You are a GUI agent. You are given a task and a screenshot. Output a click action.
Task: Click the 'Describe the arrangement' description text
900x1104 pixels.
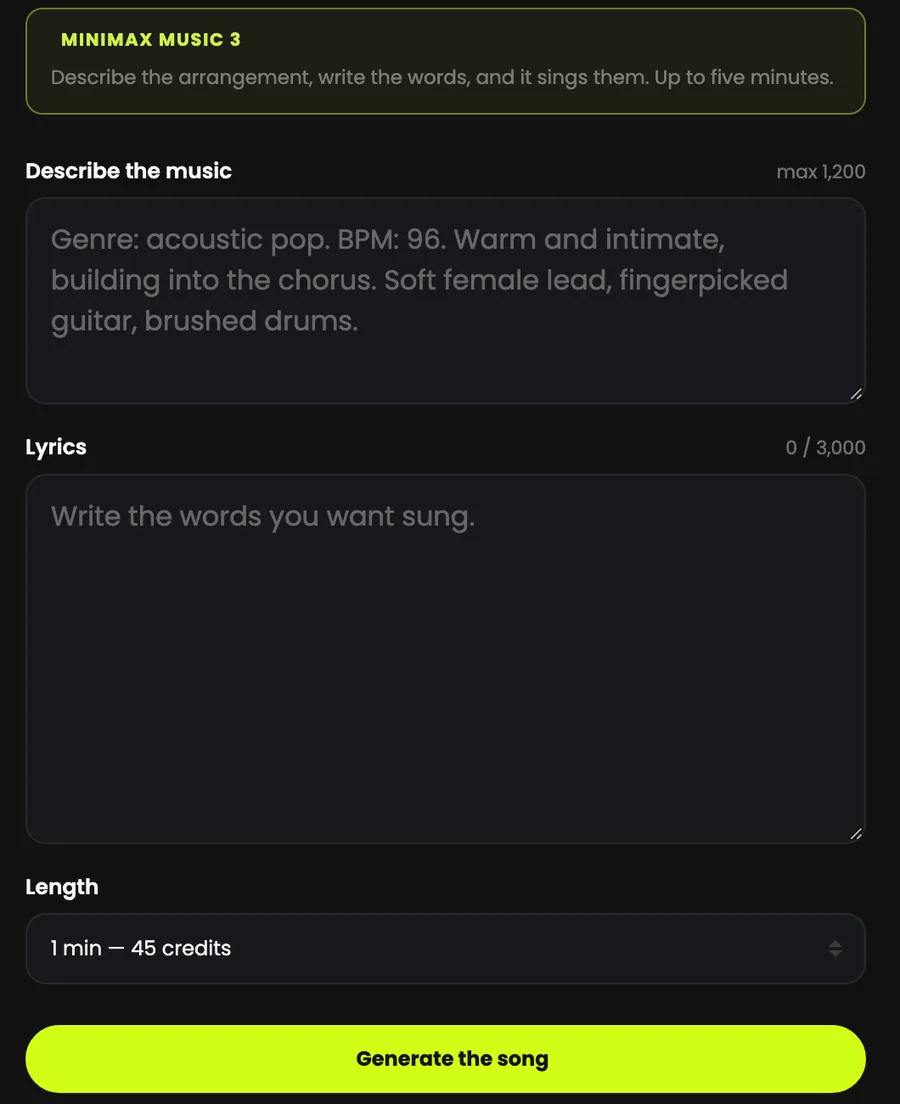pyautogui.click(x=442, y=77)
